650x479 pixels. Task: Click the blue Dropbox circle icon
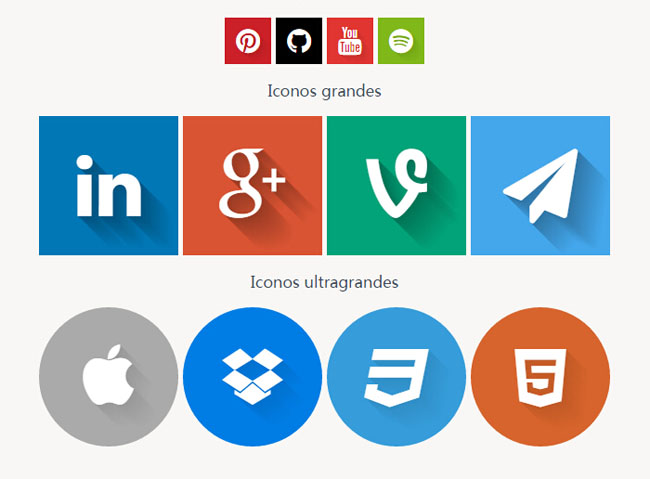click(x=252, y=377)
